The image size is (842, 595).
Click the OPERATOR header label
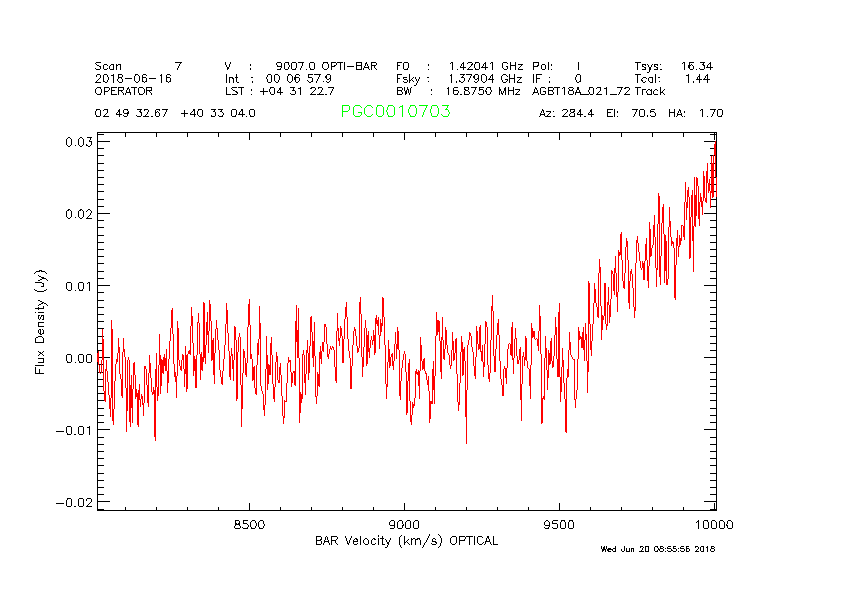pyautogui.click(x=124, y=90)
